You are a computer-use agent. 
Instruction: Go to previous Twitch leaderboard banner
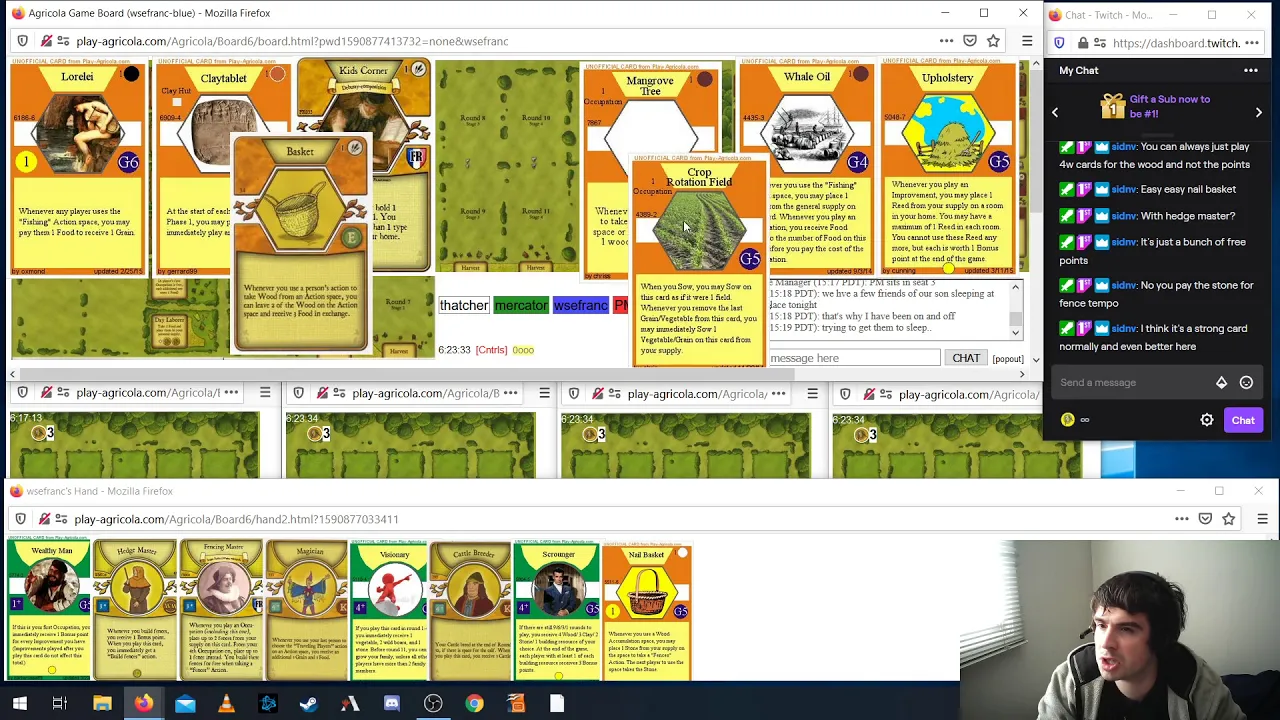click(1054, 112)
